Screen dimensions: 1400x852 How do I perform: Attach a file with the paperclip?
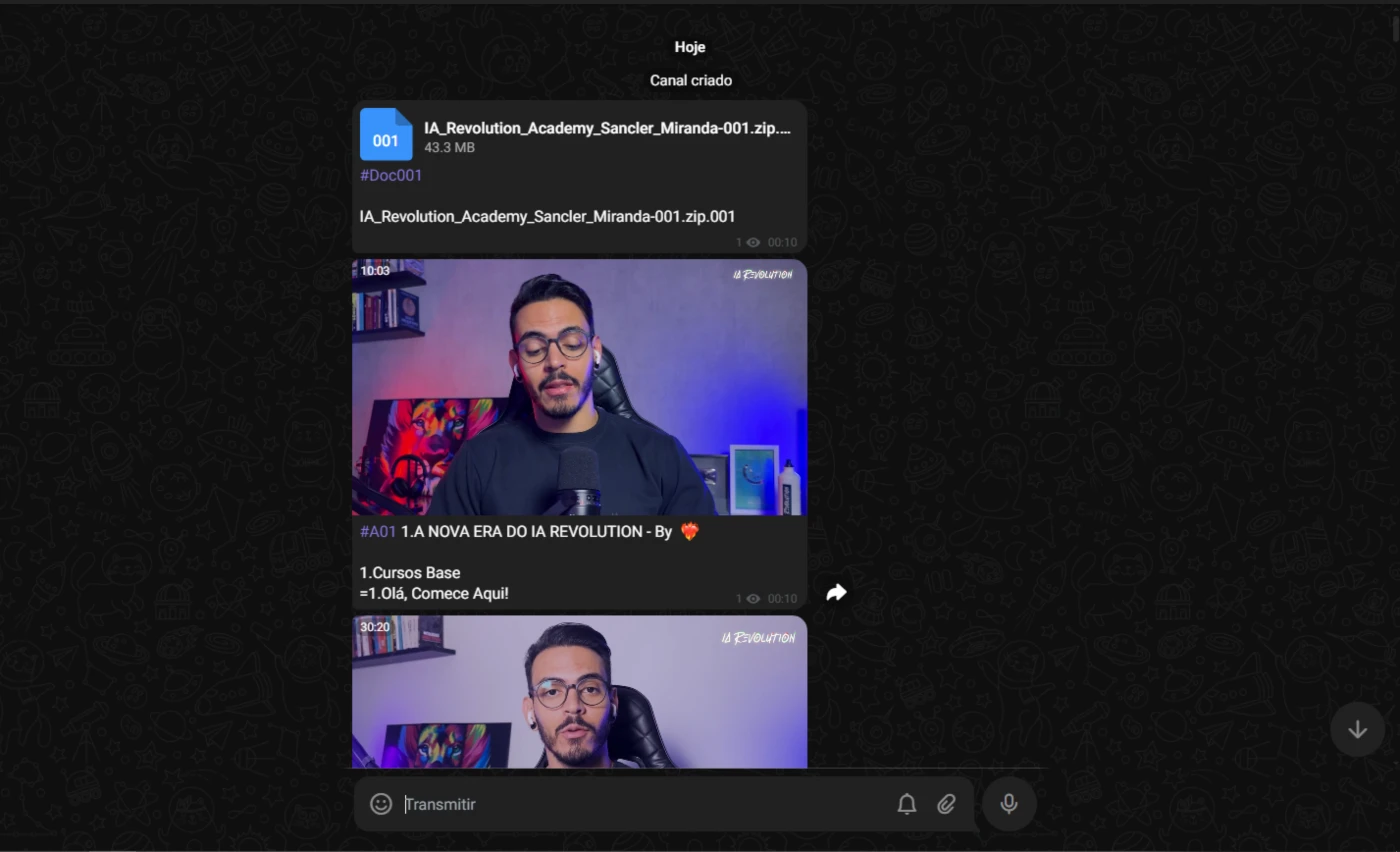946,804
